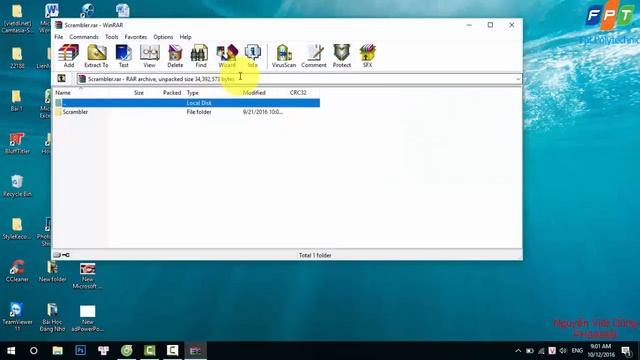This screenshot has width=640, height=360.
Task: Open the File menu
Action: pos(59,37)
